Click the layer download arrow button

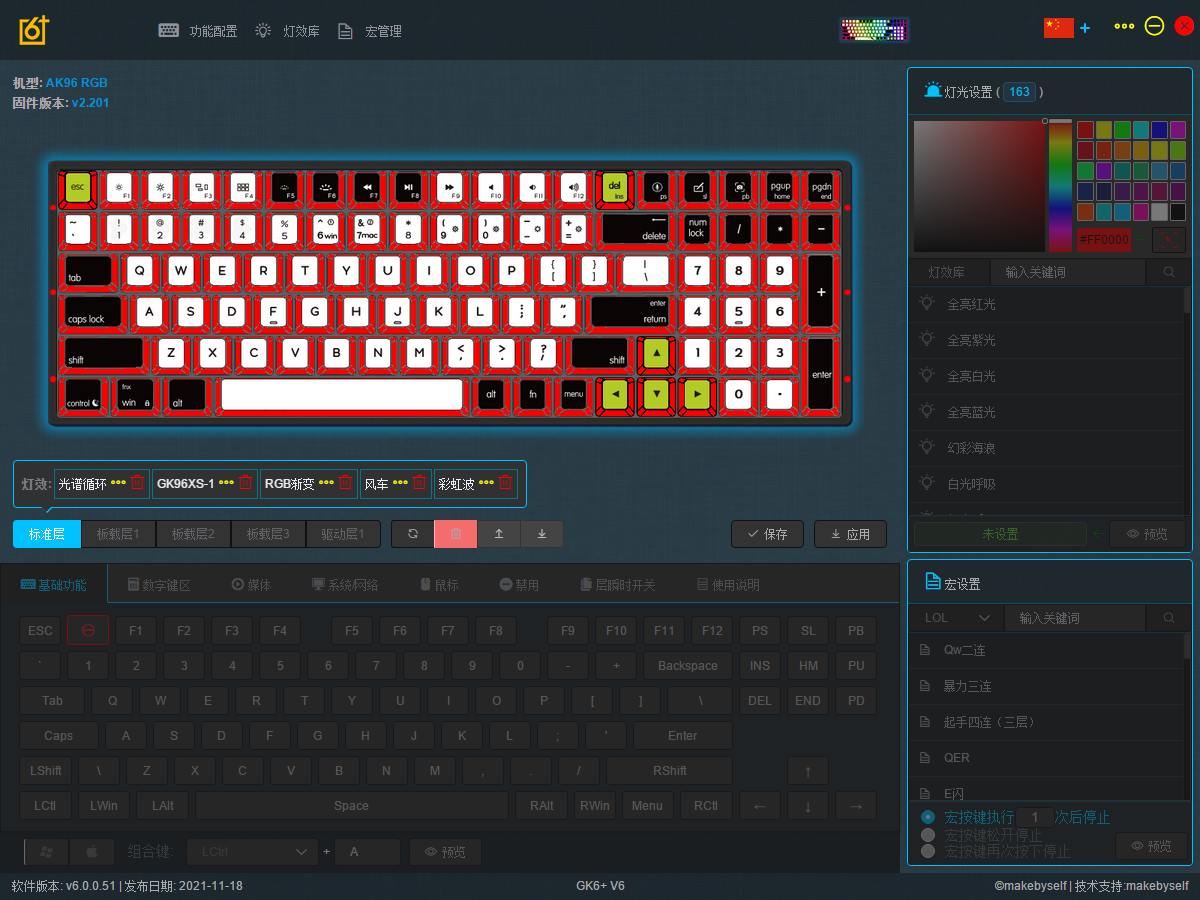pos(542,534)
